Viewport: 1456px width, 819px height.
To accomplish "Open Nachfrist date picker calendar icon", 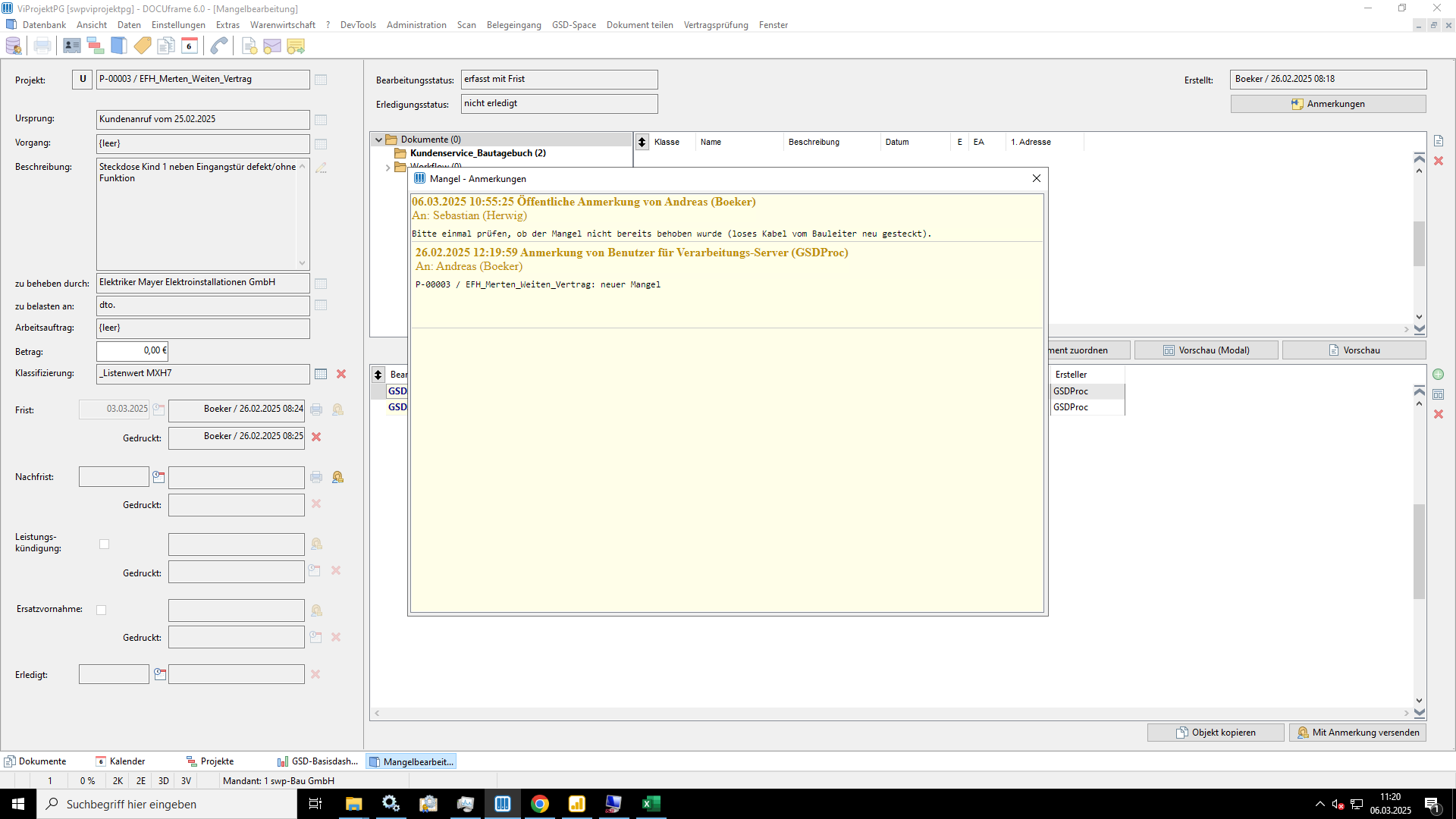I will point(158,477).
